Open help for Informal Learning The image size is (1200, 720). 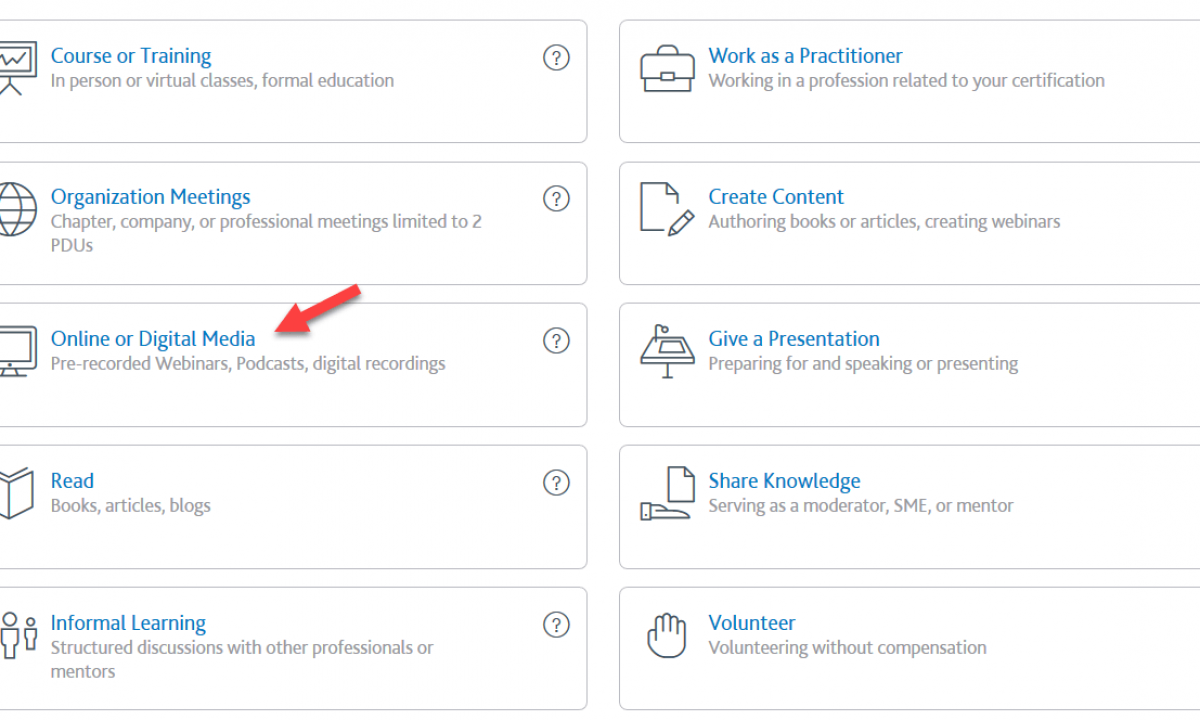click(x=556, y=625)
